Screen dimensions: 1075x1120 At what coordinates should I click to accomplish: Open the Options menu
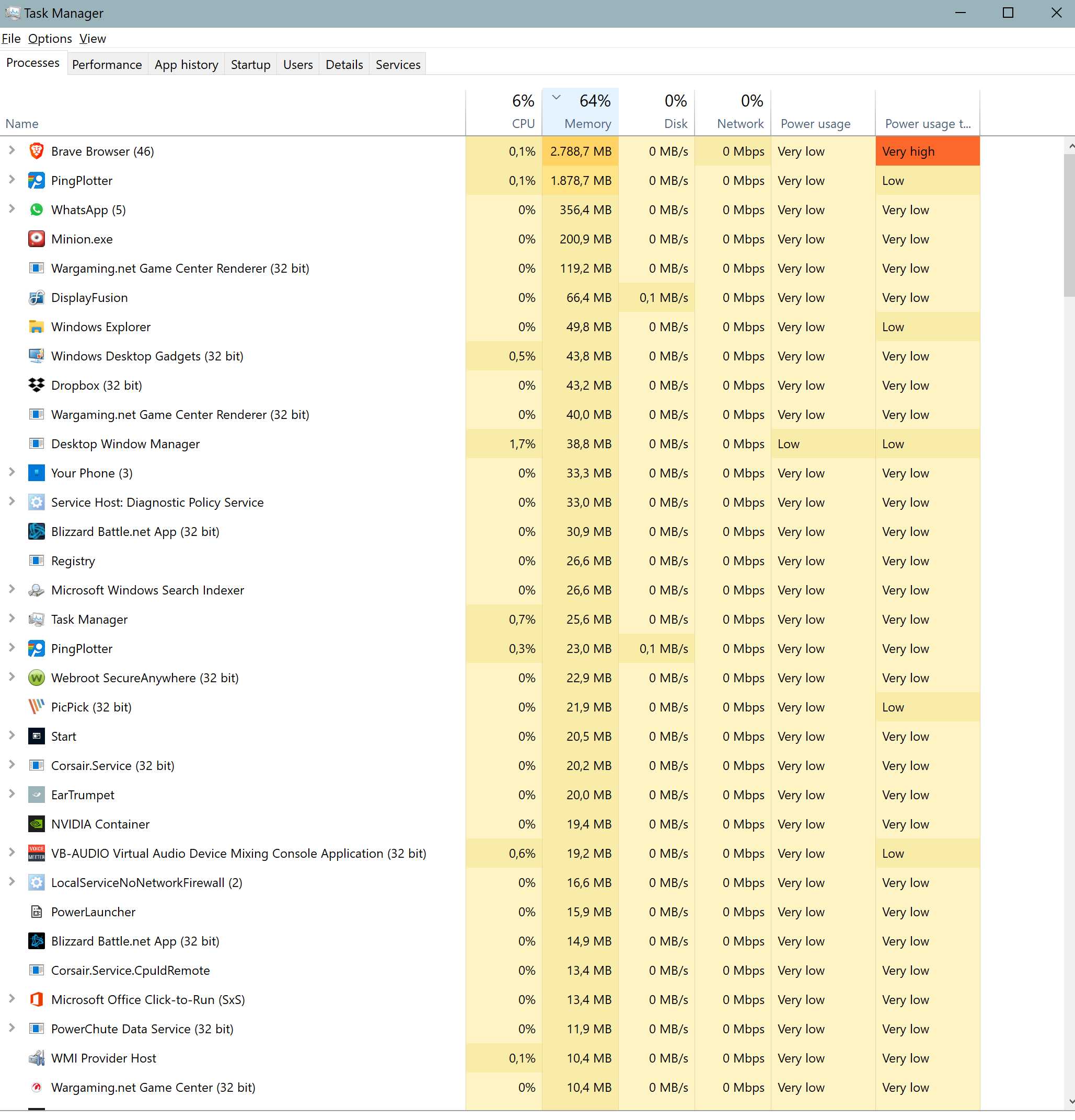pos(50,38)
